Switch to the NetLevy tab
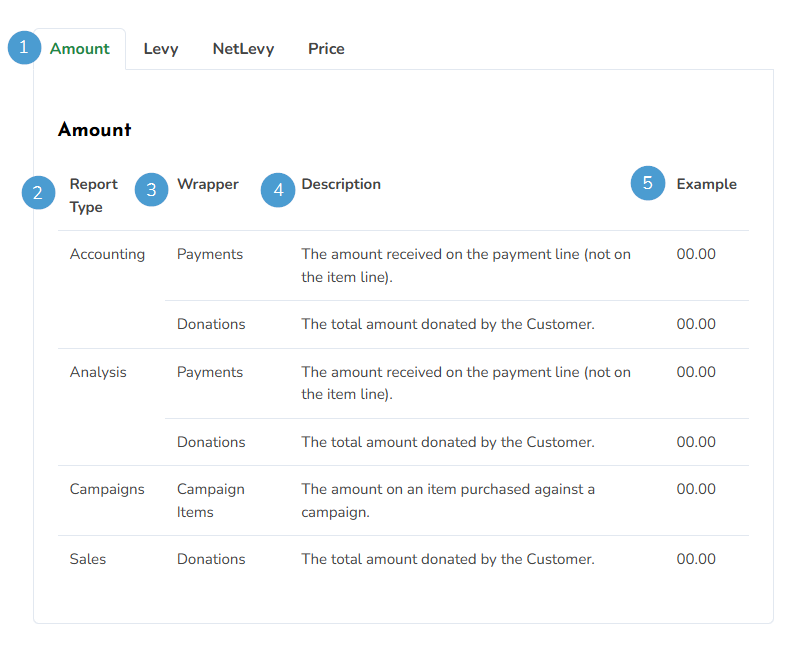Viewport: 806px width, 646px height. pos(244,49)
